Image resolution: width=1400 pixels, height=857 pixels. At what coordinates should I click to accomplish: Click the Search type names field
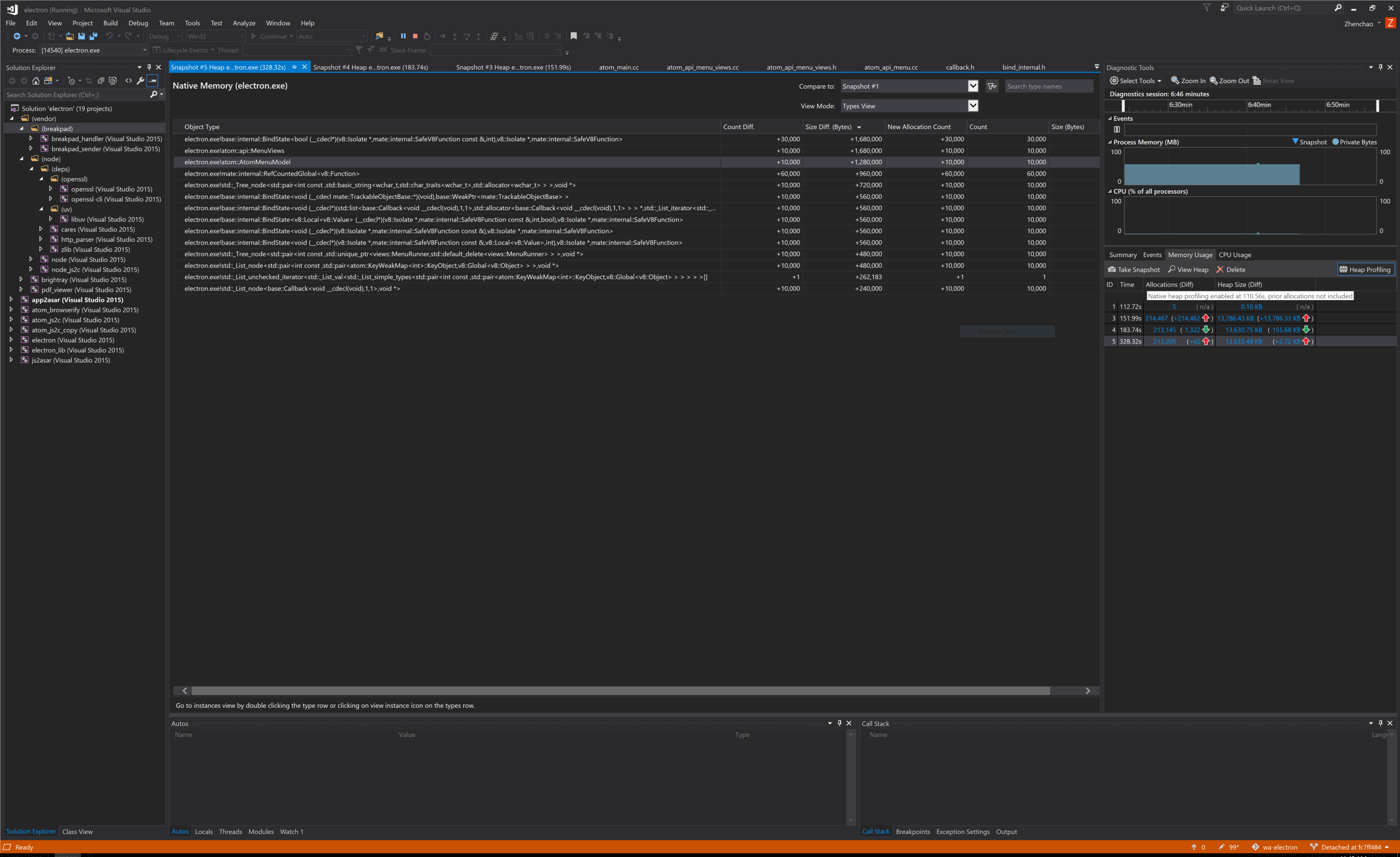click(x=1048, y=86)
